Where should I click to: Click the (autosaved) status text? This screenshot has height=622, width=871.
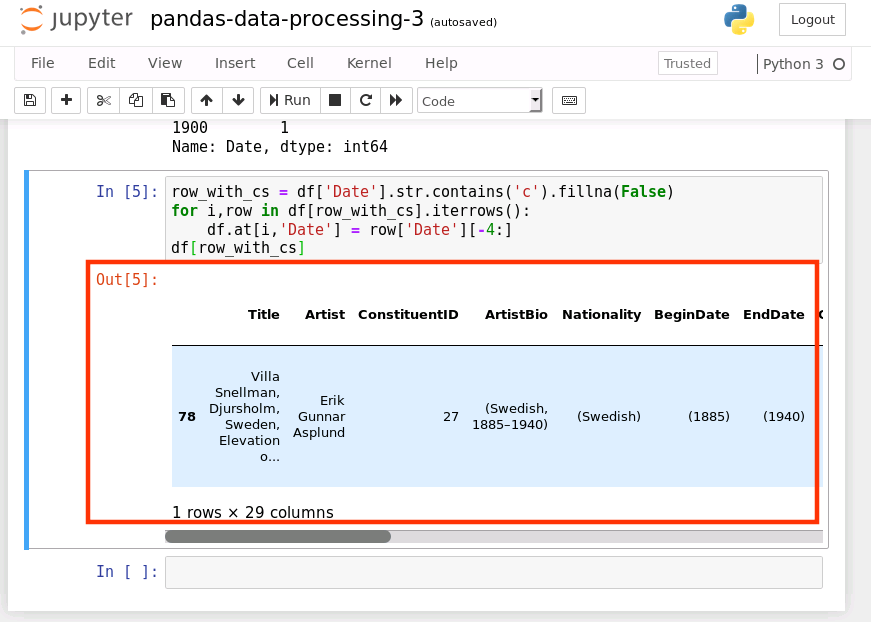(x=463, y=22)
